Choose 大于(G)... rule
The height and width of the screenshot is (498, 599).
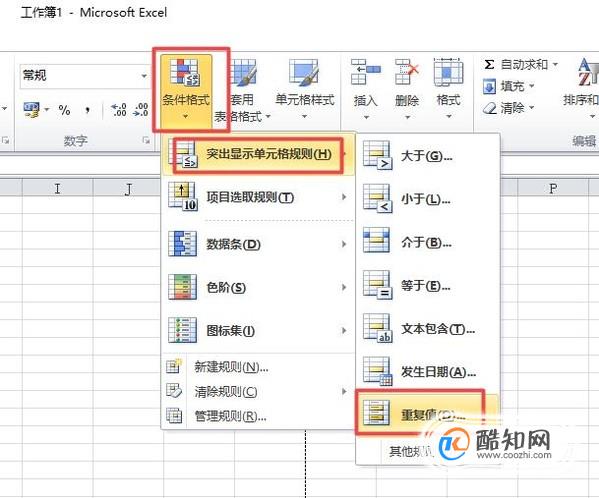coord(427,156)
